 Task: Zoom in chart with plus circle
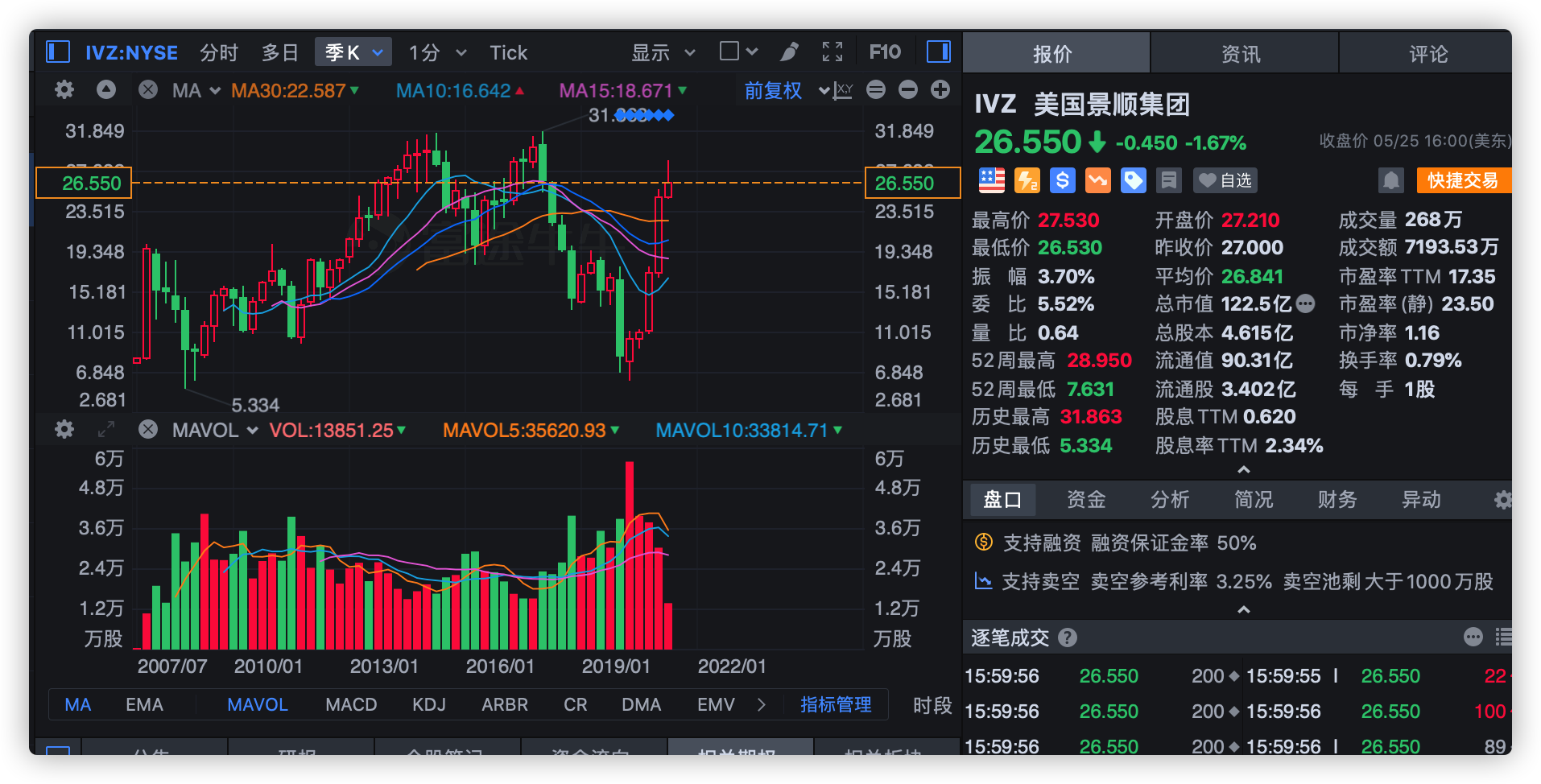[940, 89]
